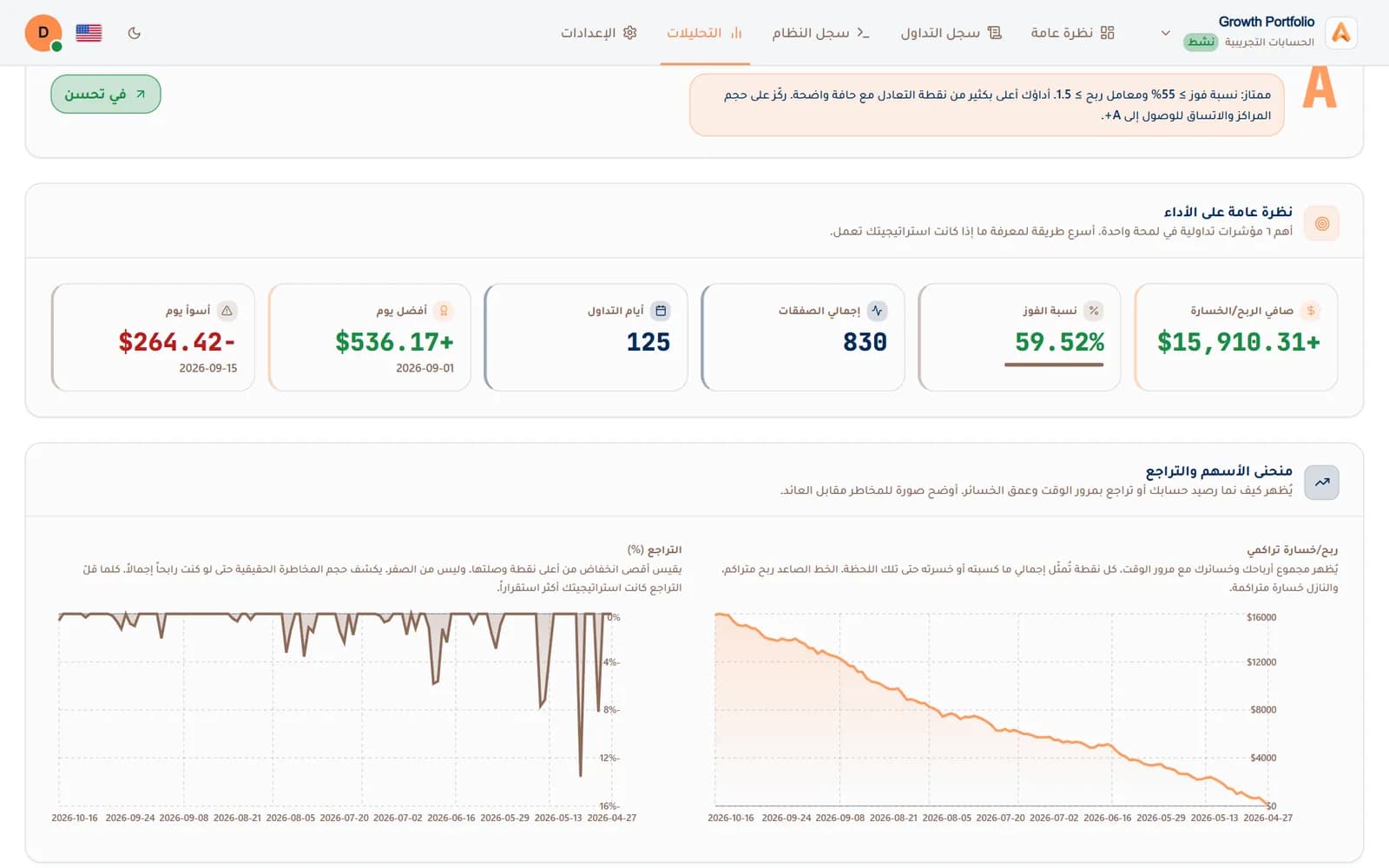The height and width of the screenshot is (868, 1389).
Task: Open the نظرة عامة overview tab
Action: tap(1072, 33)
